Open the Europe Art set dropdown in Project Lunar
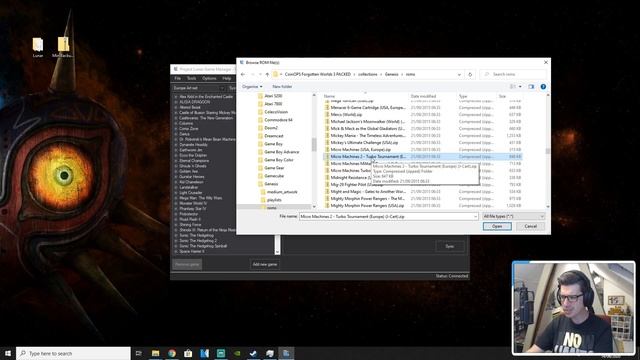This screenshot has width=640, height=360. point(199,88)
